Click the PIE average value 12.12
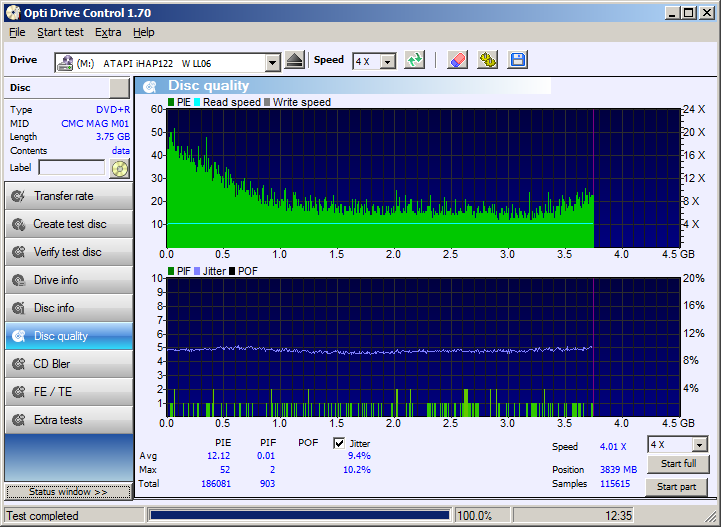This screenshot has width=721, height=527. point(218,456)
